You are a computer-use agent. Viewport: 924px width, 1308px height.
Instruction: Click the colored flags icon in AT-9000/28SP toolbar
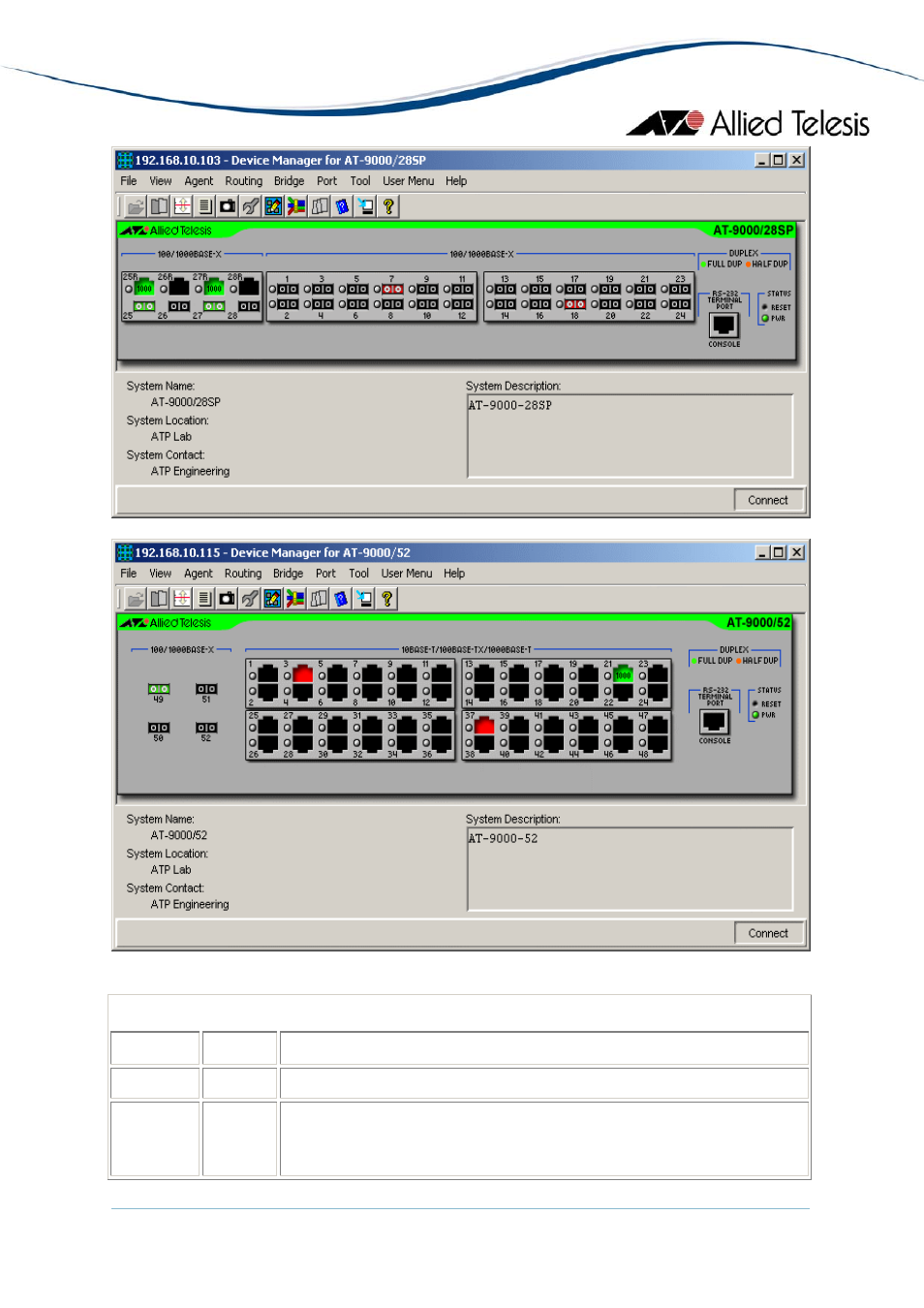point(296,206)
